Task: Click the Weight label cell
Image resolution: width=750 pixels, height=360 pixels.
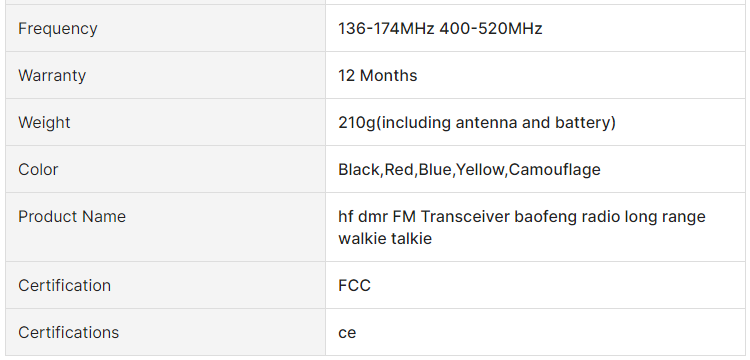Action: (165, 122)
